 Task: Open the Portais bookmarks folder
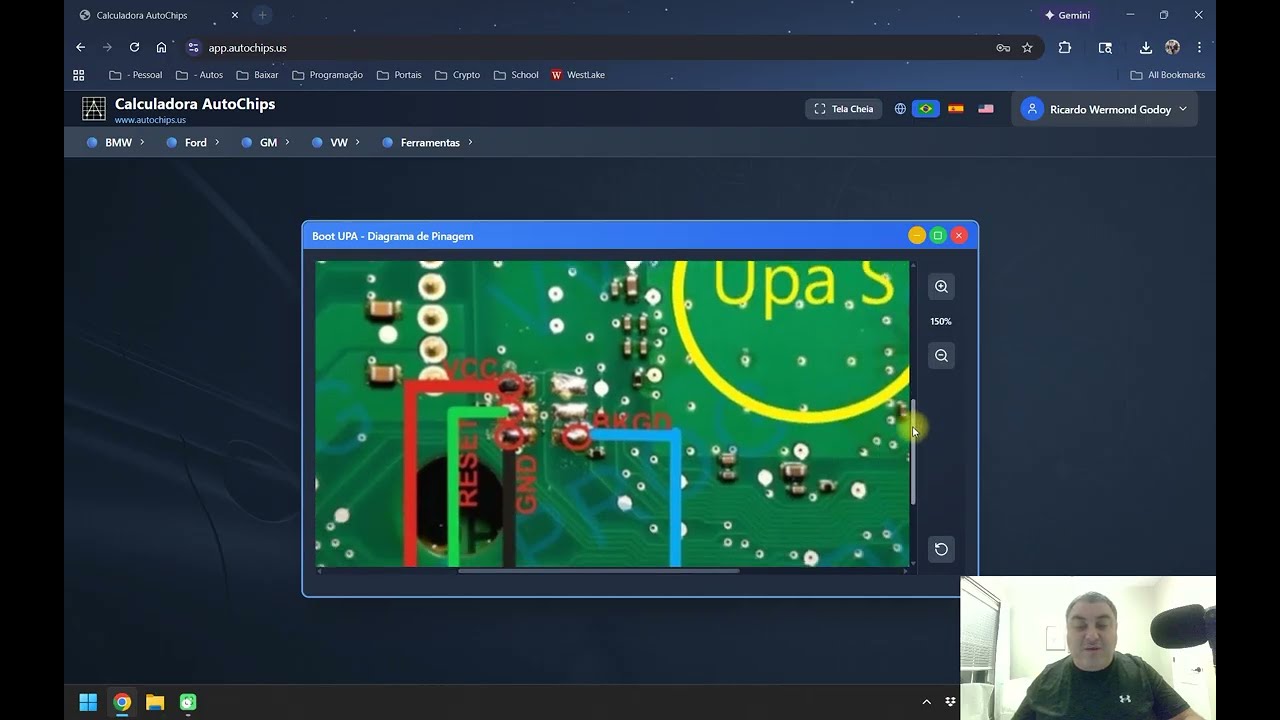tap(399, 75)
